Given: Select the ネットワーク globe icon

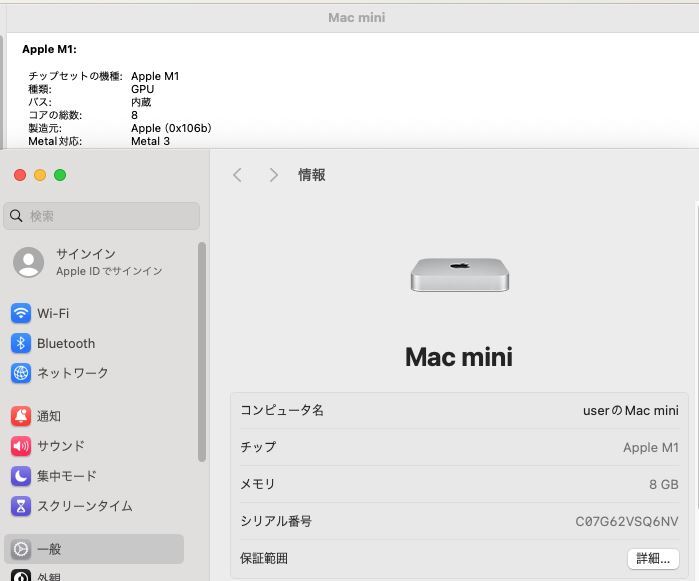Looking at the screenshot, I should pyautogui.click(x=21, y=373).
